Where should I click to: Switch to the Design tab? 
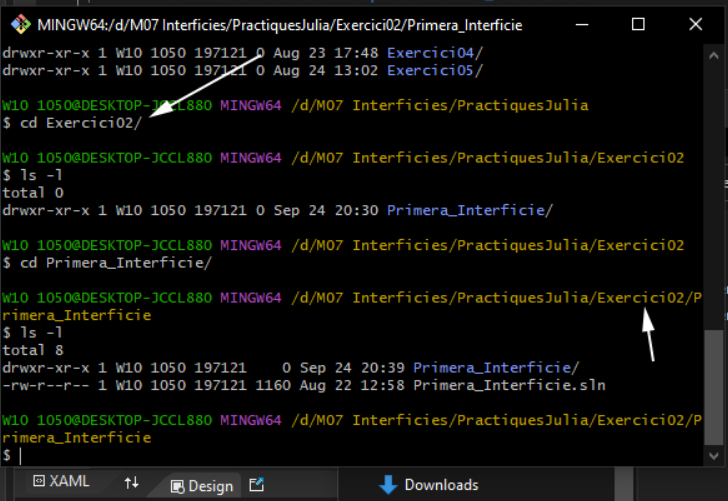pos(201,485)
